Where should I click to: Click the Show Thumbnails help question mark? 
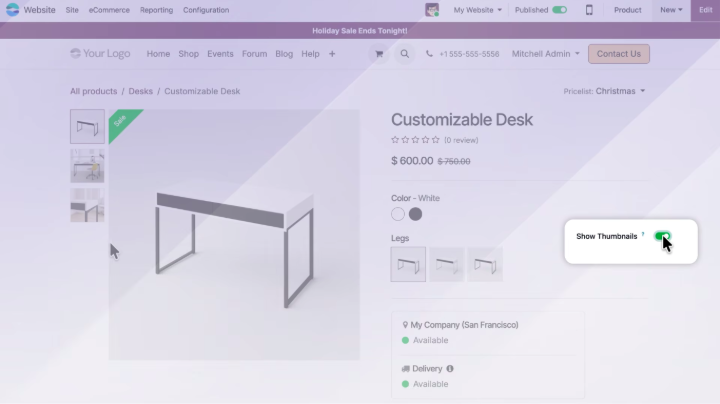tap(643, 234)
